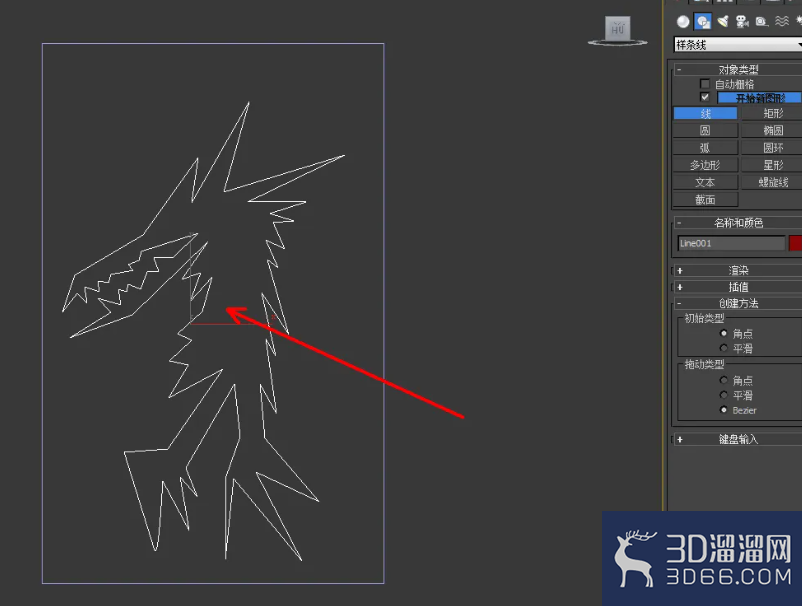Select the 线 line tool button
The width and height of the screenshot is (802, 606).
(x=705, y=114)
